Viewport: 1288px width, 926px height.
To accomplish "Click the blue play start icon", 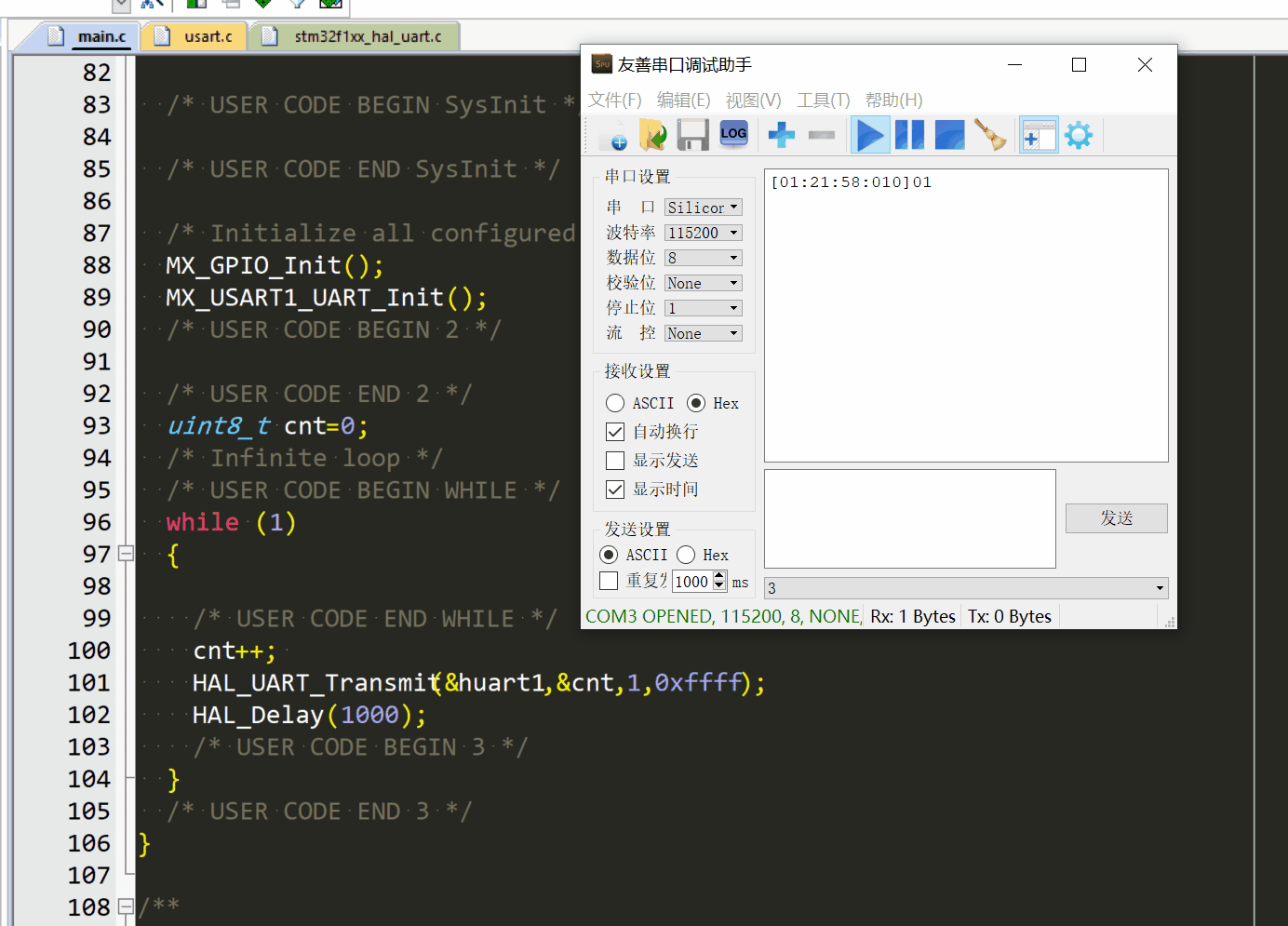I will click(869, 136).
